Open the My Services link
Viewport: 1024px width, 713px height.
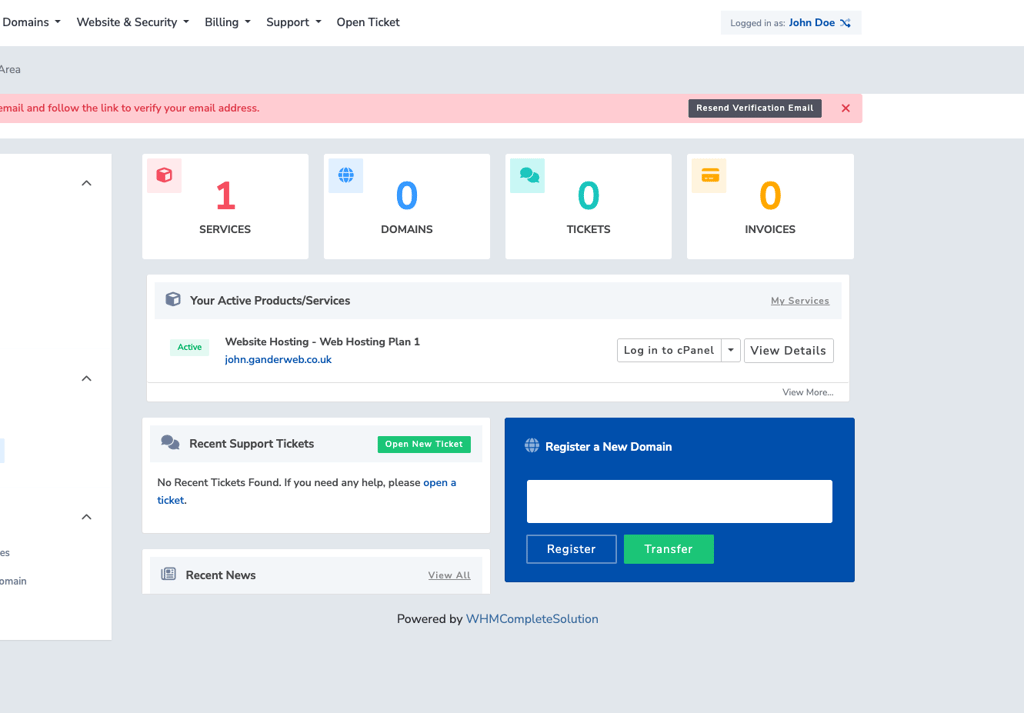click(800, 301)
